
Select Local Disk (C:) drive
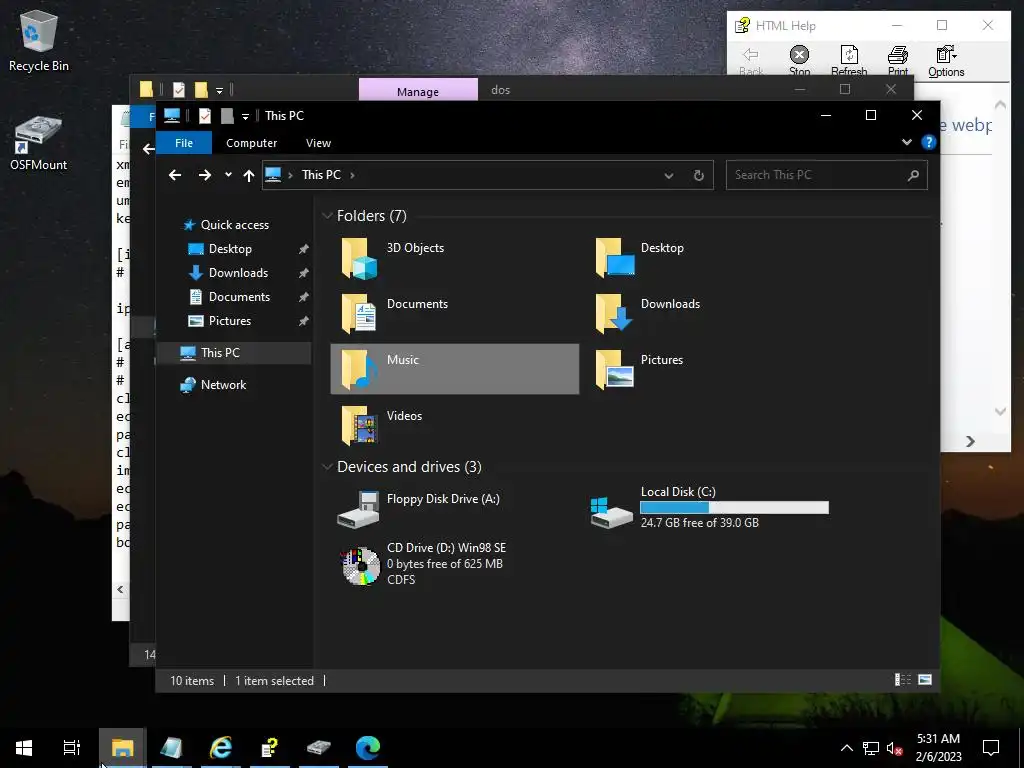click(709, 508)
